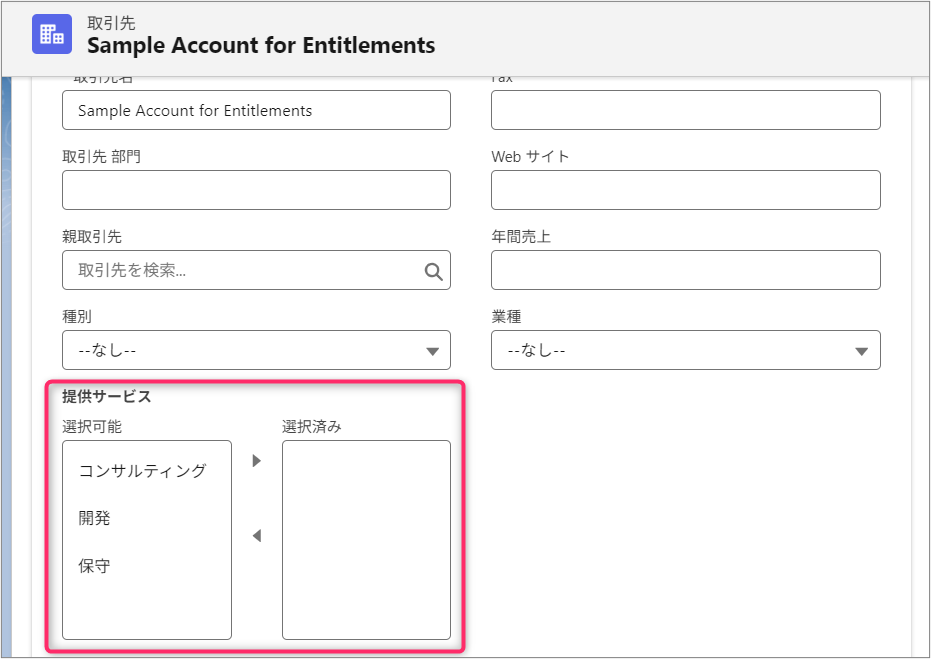Click the Fax input field
The image size is (931, 659).
click(x=685, y=111)
